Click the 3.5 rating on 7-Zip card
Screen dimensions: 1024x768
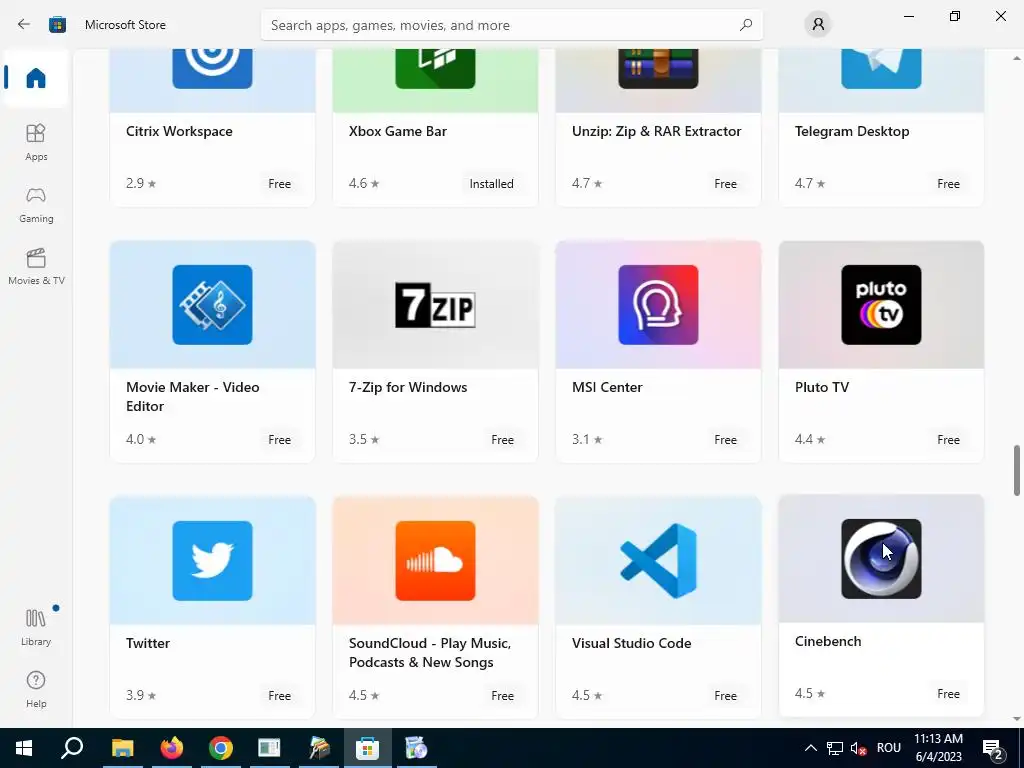364,439
